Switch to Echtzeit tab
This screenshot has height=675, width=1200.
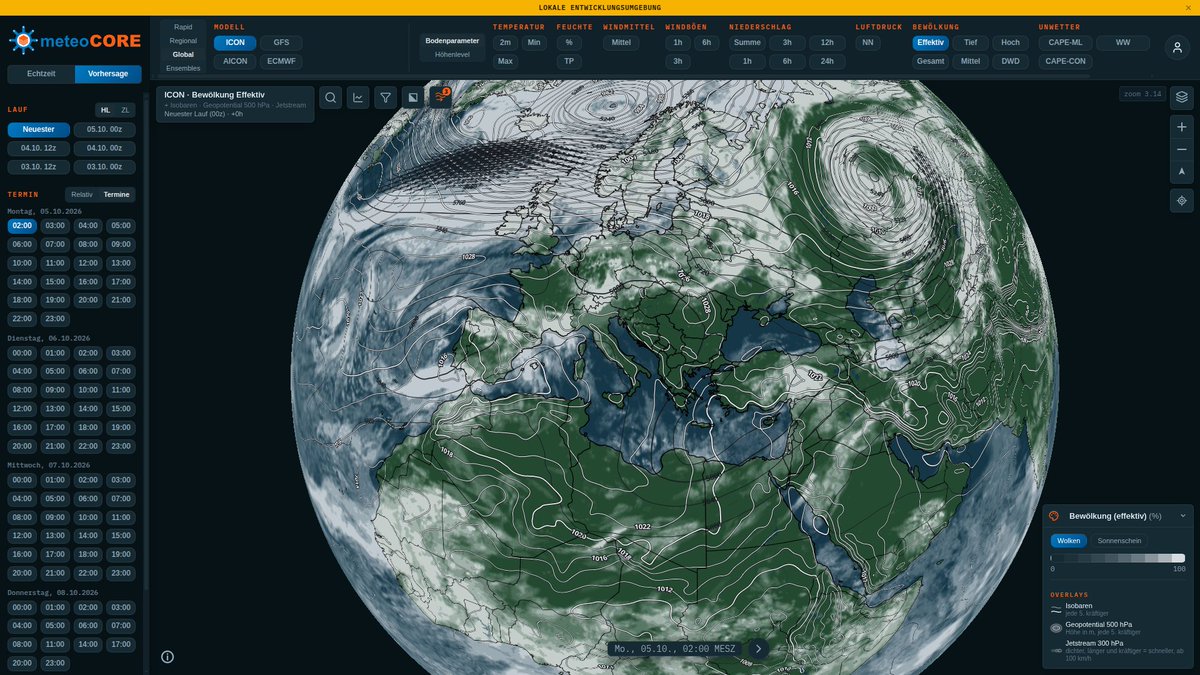click(x=41, y=74)
